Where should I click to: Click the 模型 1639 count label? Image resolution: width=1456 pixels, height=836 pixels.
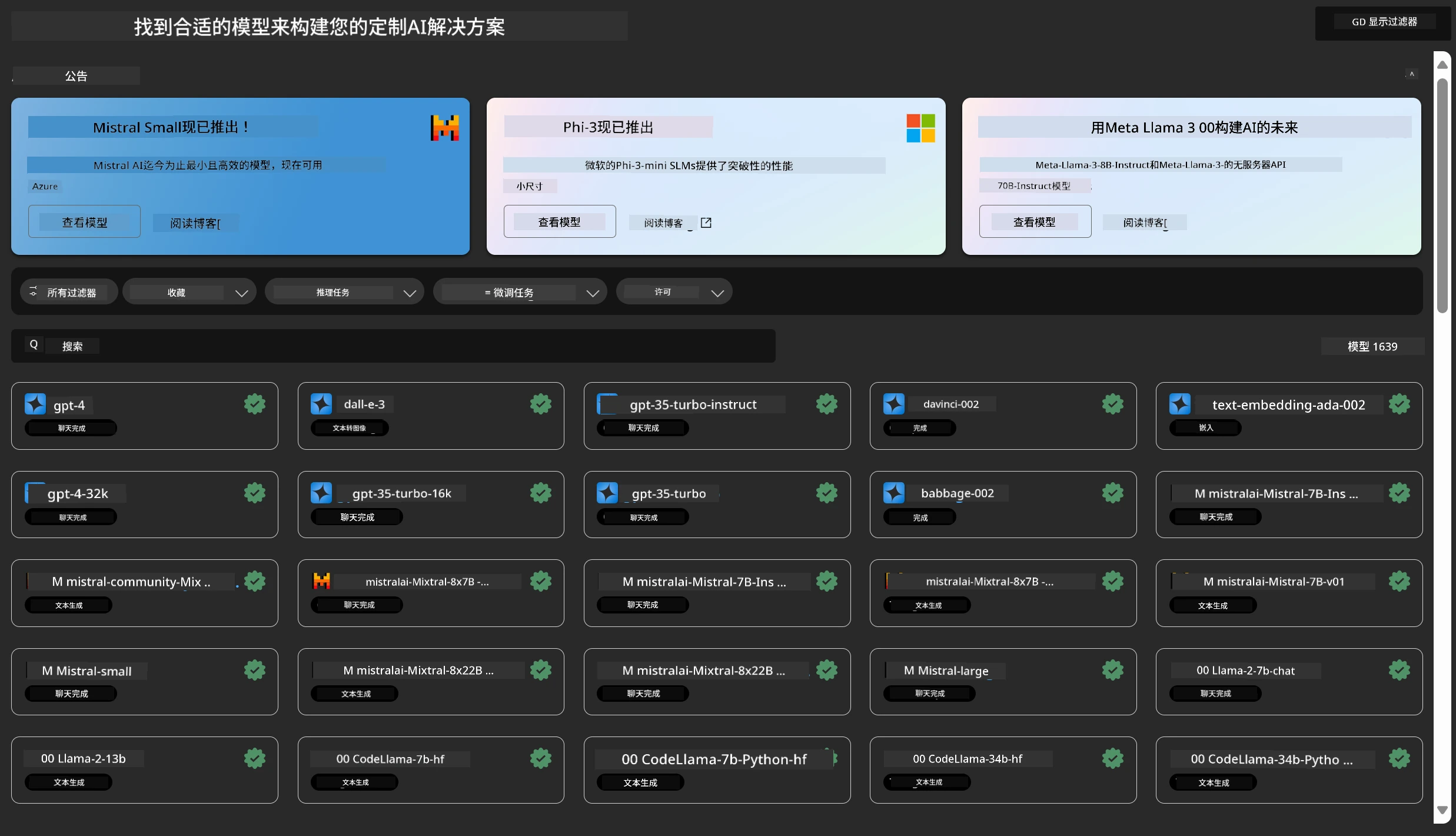(1372, 346)
